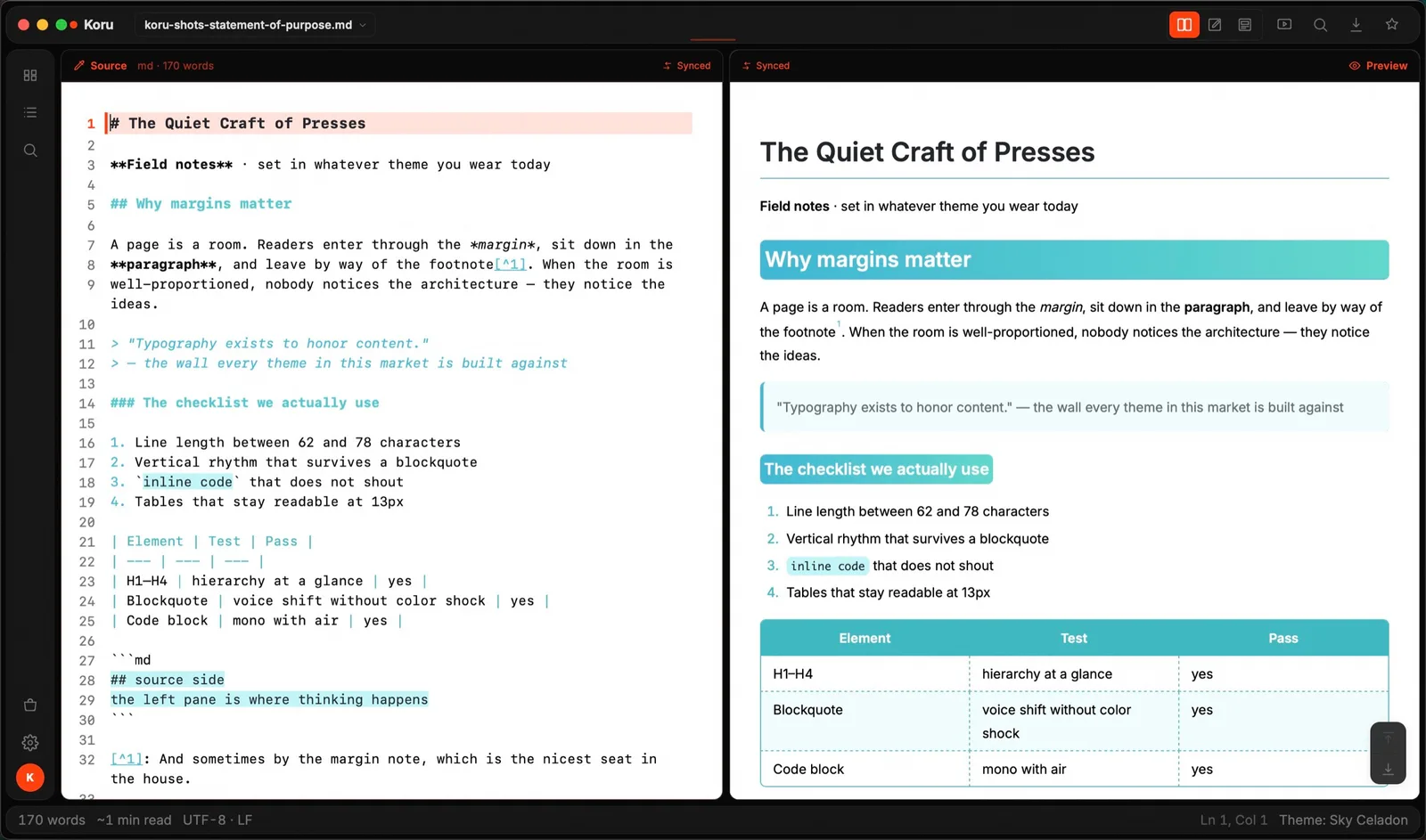1426x840 pixels.
Task: Open settings gear in sidebar
Action: coord(30,742)
